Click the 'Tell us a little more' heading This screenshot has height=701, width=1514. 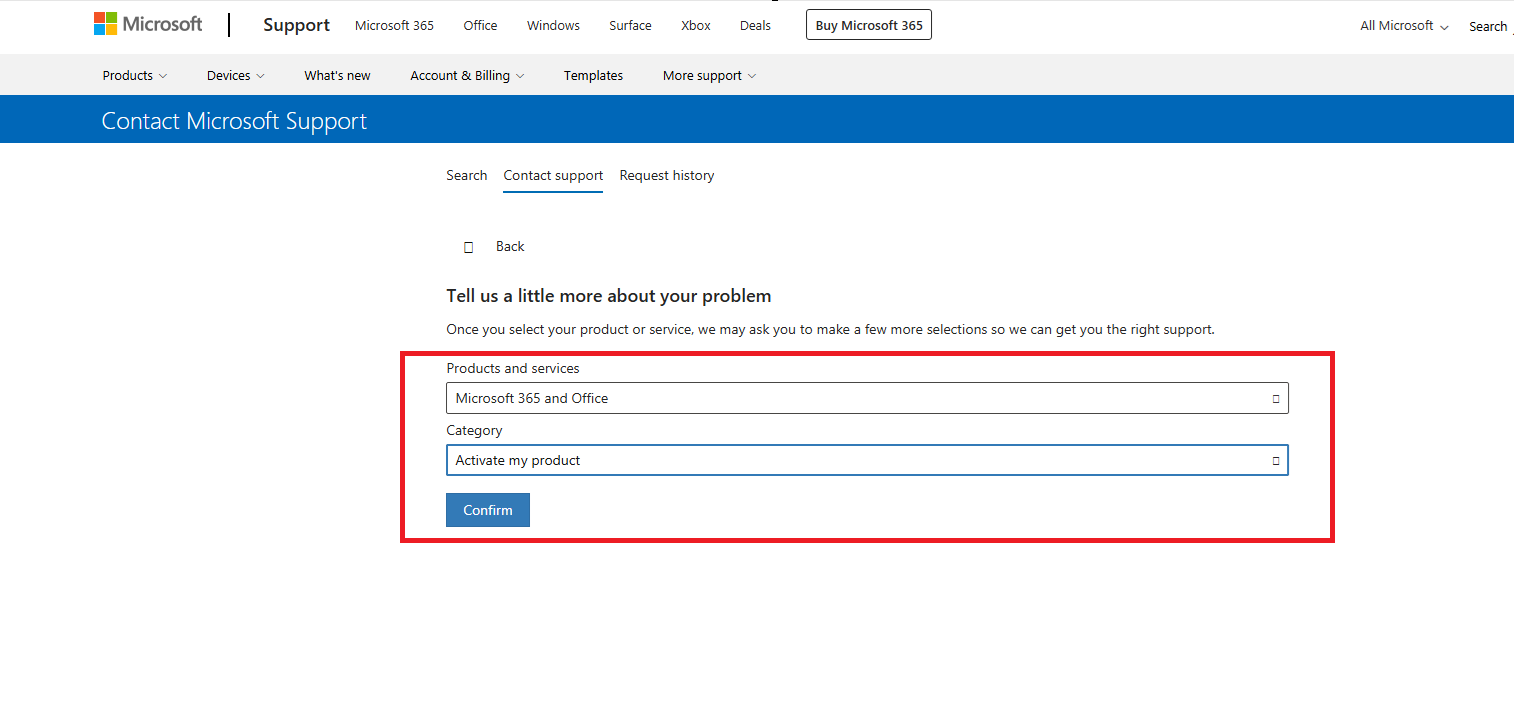click(x=608, y=296)
